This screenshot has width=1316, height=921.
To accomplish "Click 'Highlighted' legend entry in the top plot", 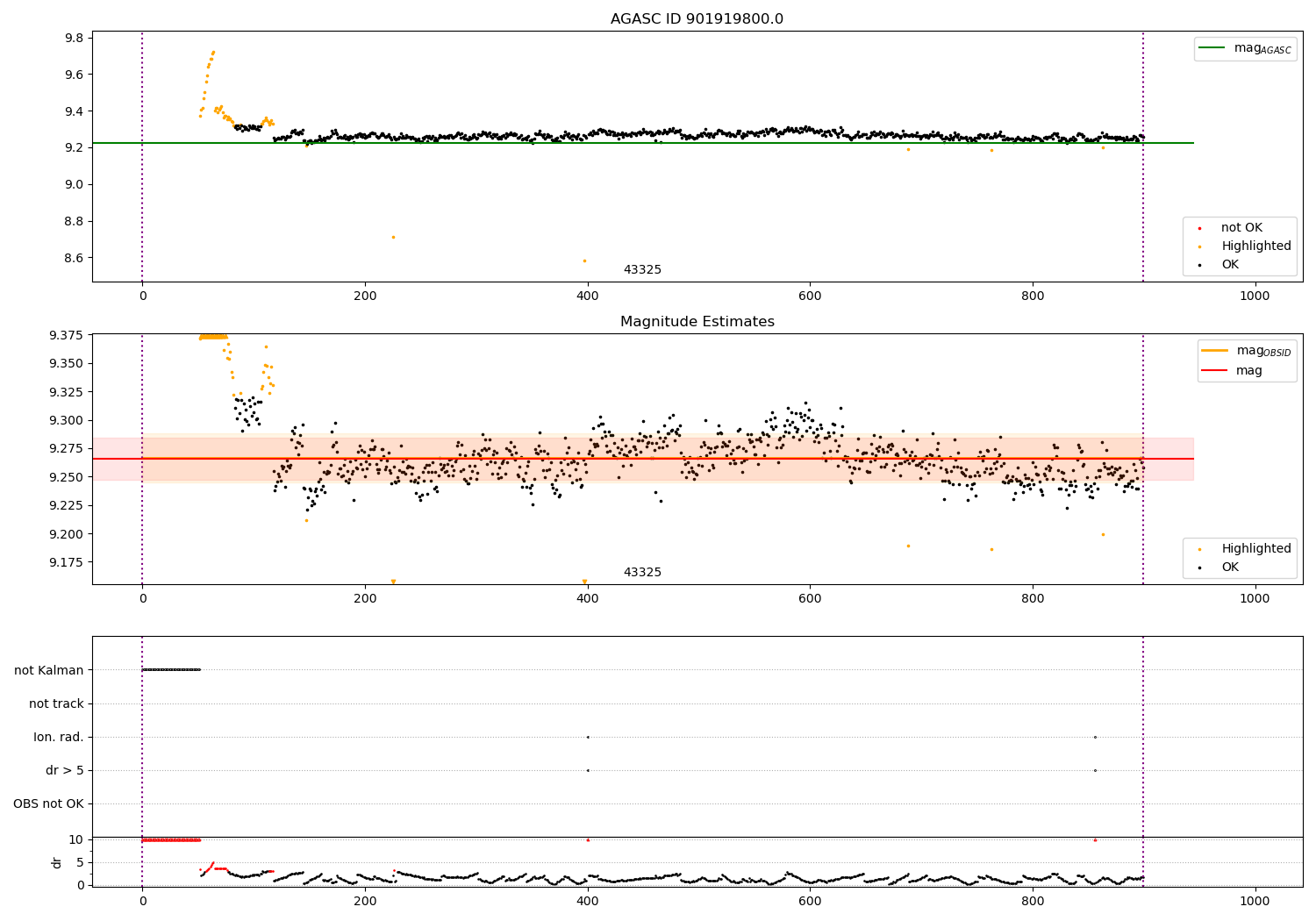I will click(1256, 246).
